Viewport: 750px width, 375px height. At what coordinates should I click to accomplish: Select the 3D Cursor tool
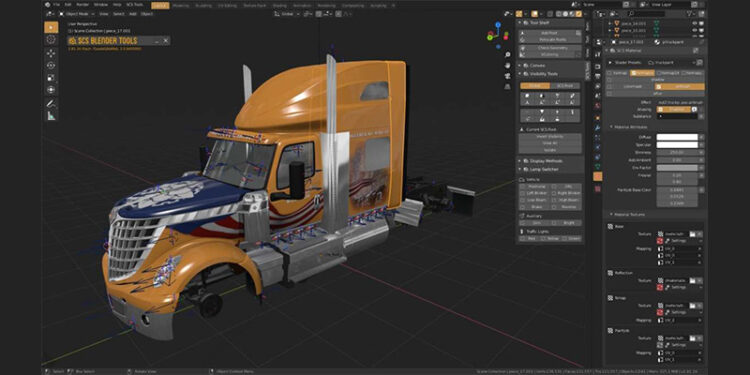tap(51, 39)
